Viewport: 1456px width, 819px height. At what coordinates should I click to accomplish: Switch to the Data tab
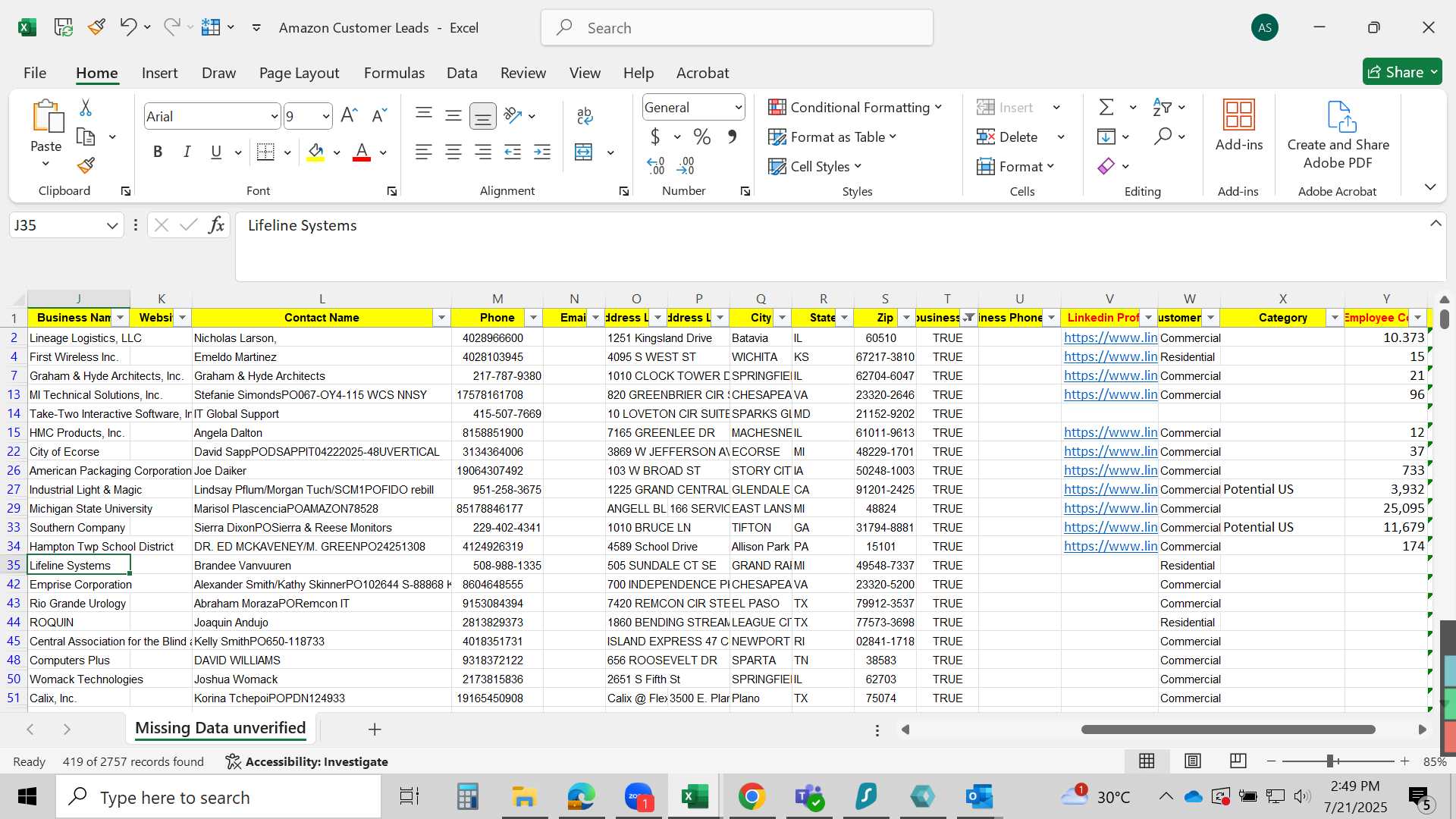[x=462, y=73]
